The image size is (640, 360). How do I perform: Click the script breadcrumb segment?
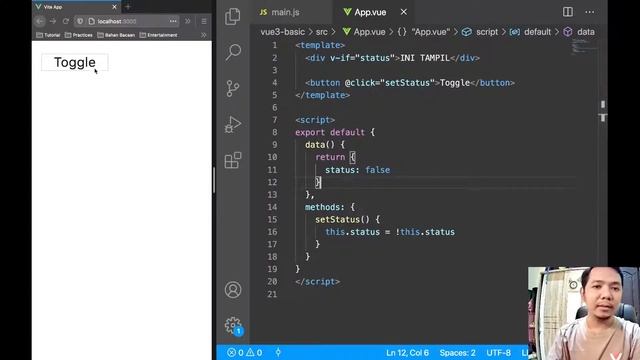(x=480, y=32)
